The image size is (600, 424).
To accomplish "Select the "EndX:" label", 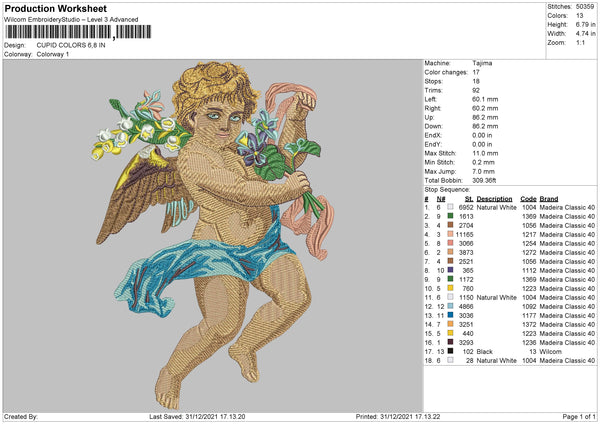I will click(x=433, y=135).
